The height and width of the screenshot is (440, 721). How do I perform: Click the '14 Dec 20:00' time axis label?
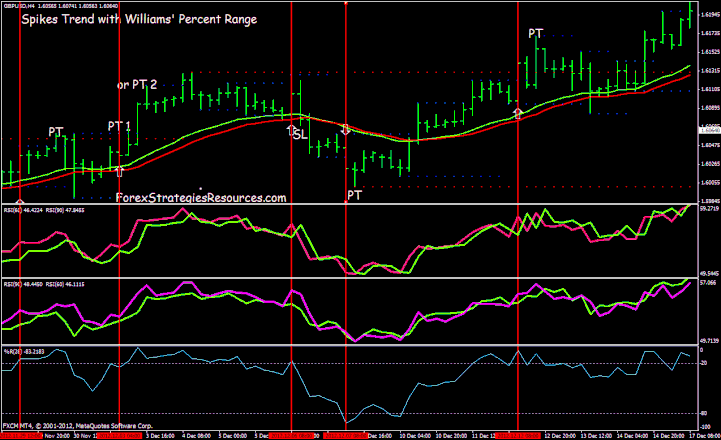668,435
